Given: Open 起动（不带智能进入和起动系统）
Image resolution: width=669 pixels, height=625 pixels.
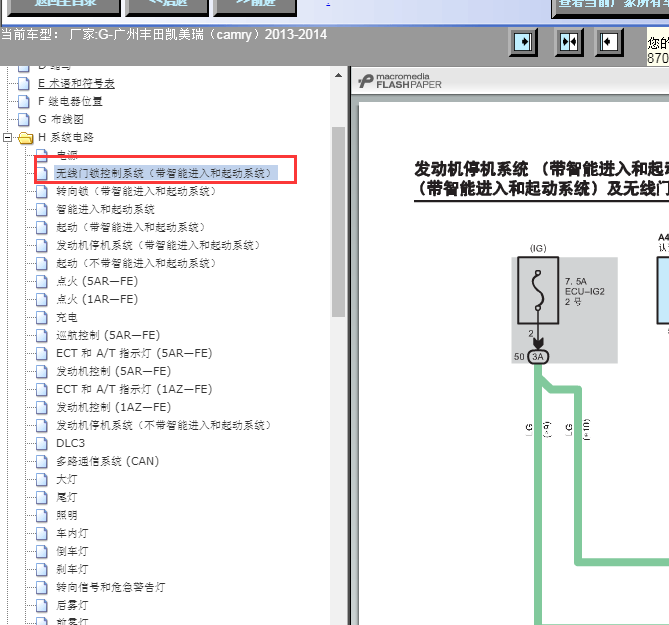Looking at the screenshot, I should click(136, 263).
